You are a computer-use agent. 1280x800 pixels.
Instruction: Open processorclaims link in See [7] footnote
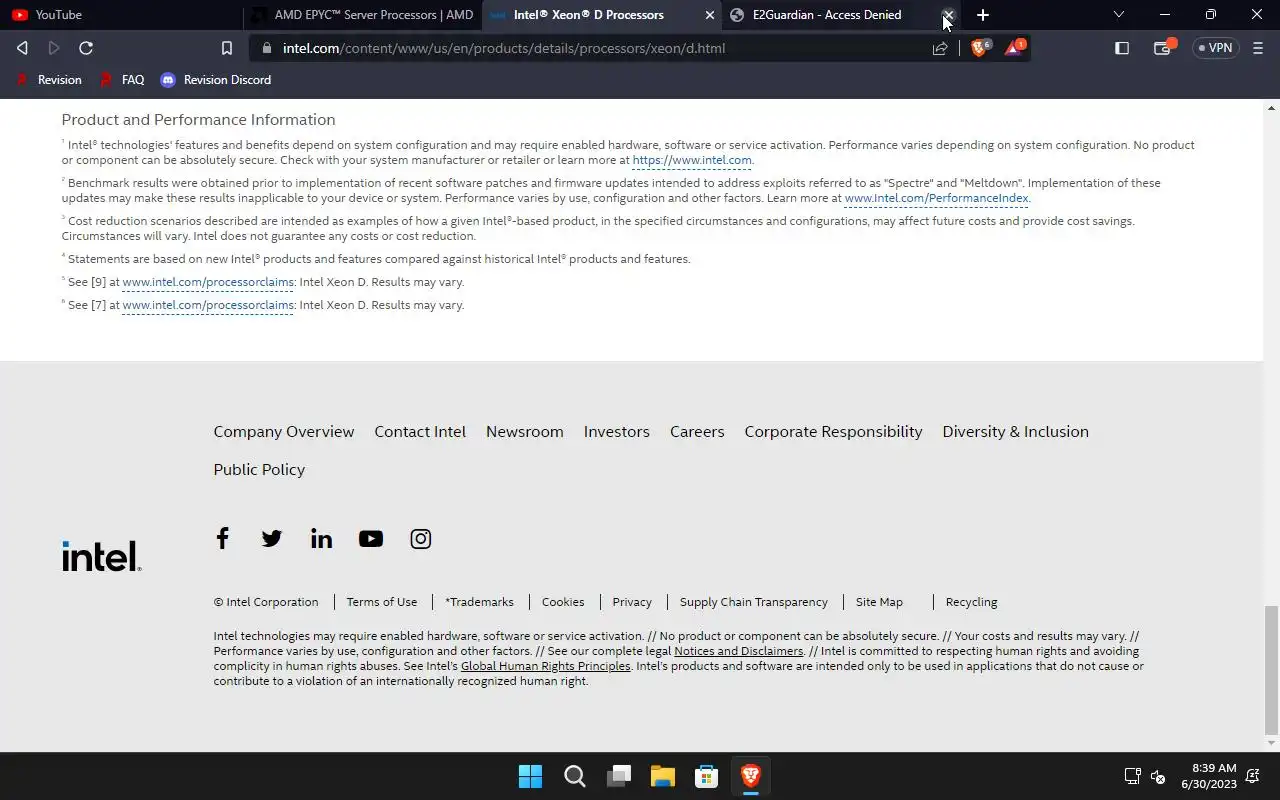coord(208,305)
